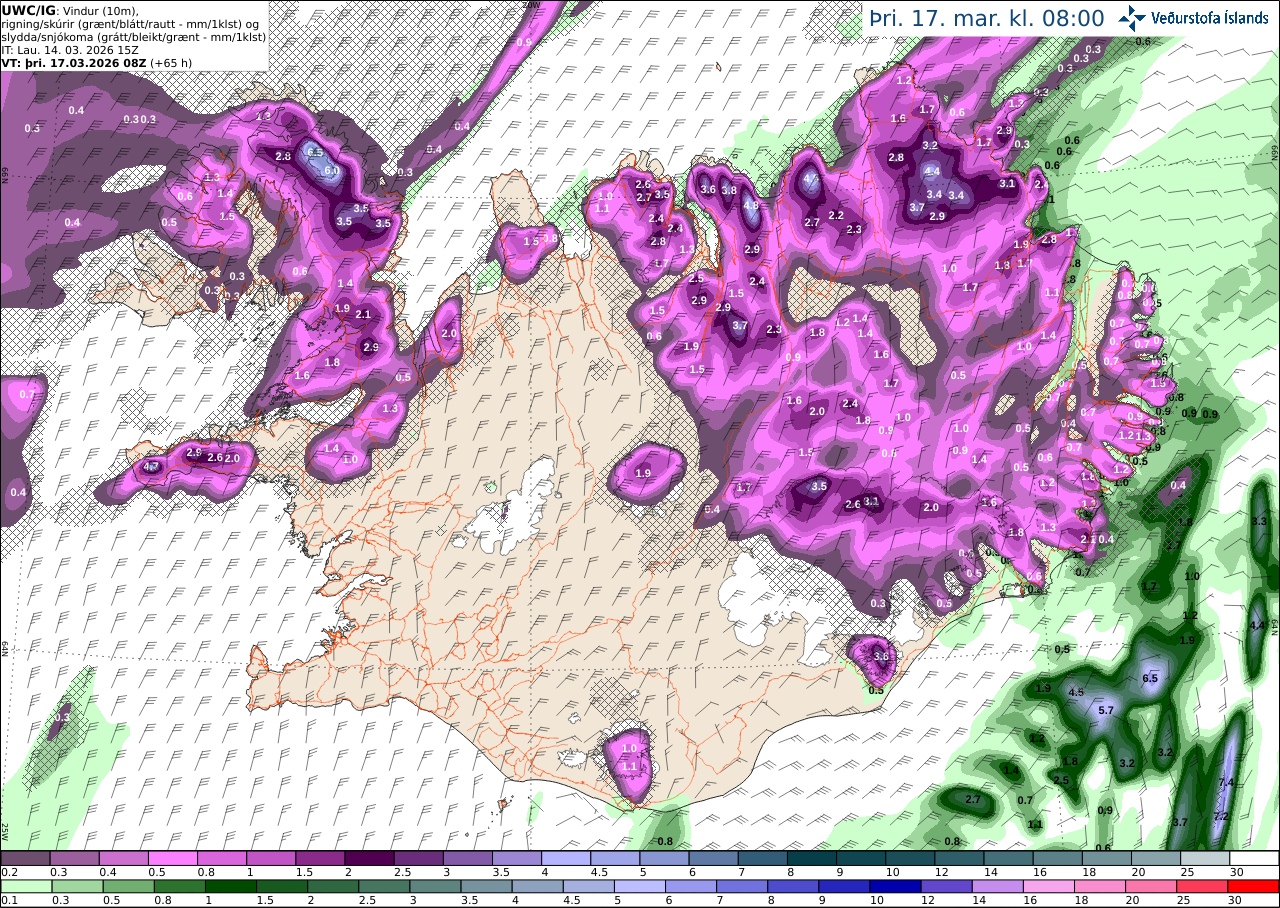Click the 3.3 rain value at the far right

1259,521
